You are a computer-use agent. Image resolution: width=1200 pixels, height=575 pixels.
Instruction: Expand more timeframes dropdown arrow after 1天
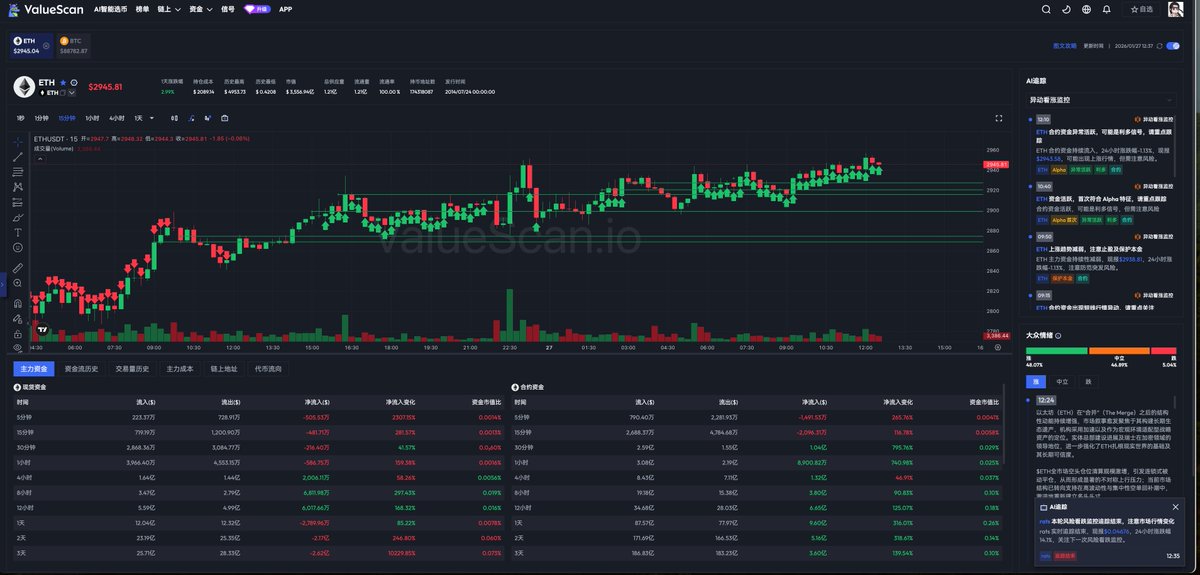(x=152, y=118)
